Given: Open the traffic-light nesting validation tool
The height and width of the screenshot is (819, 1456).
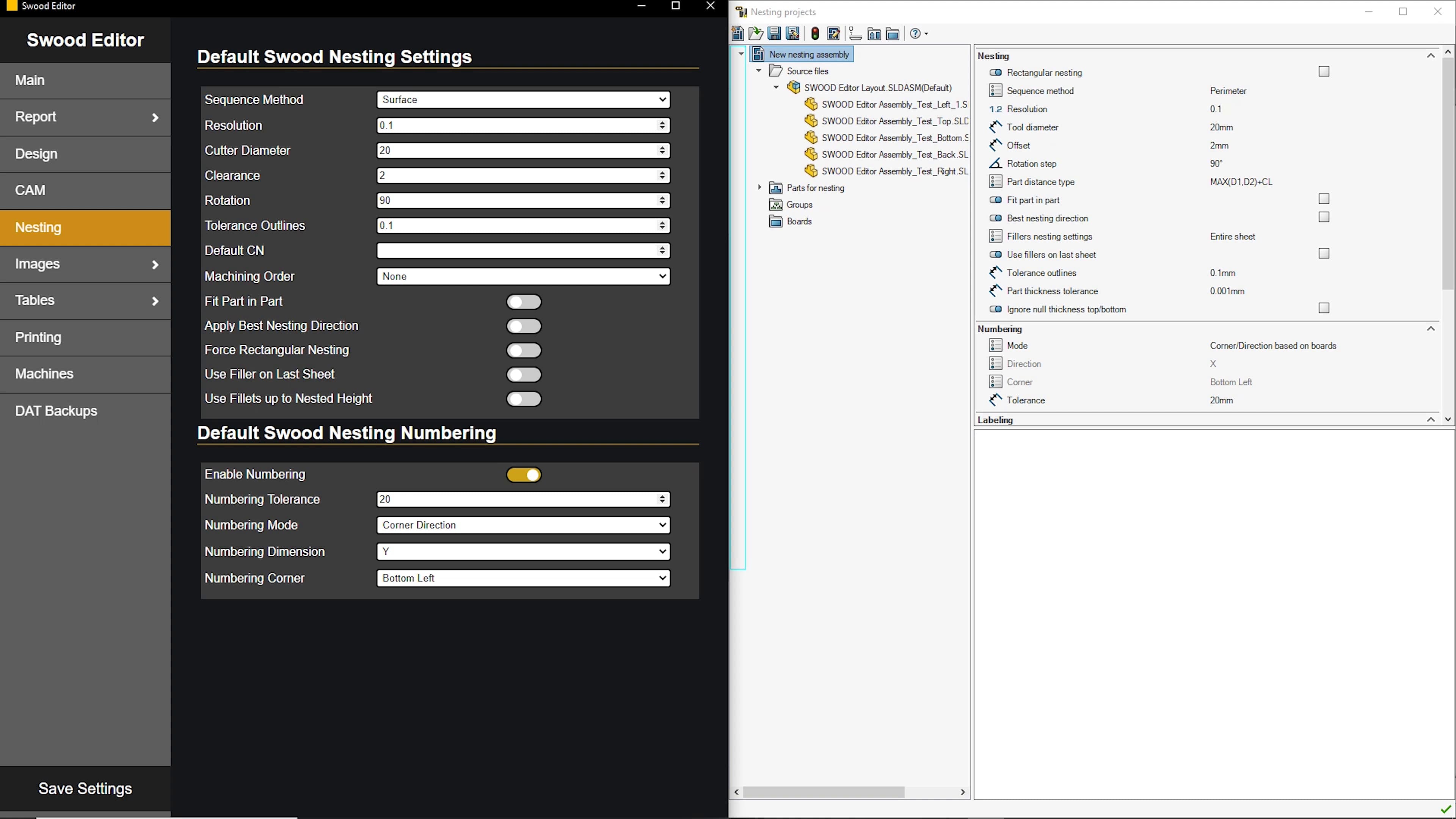Looking at the screenshot, I should coord(815,33).
